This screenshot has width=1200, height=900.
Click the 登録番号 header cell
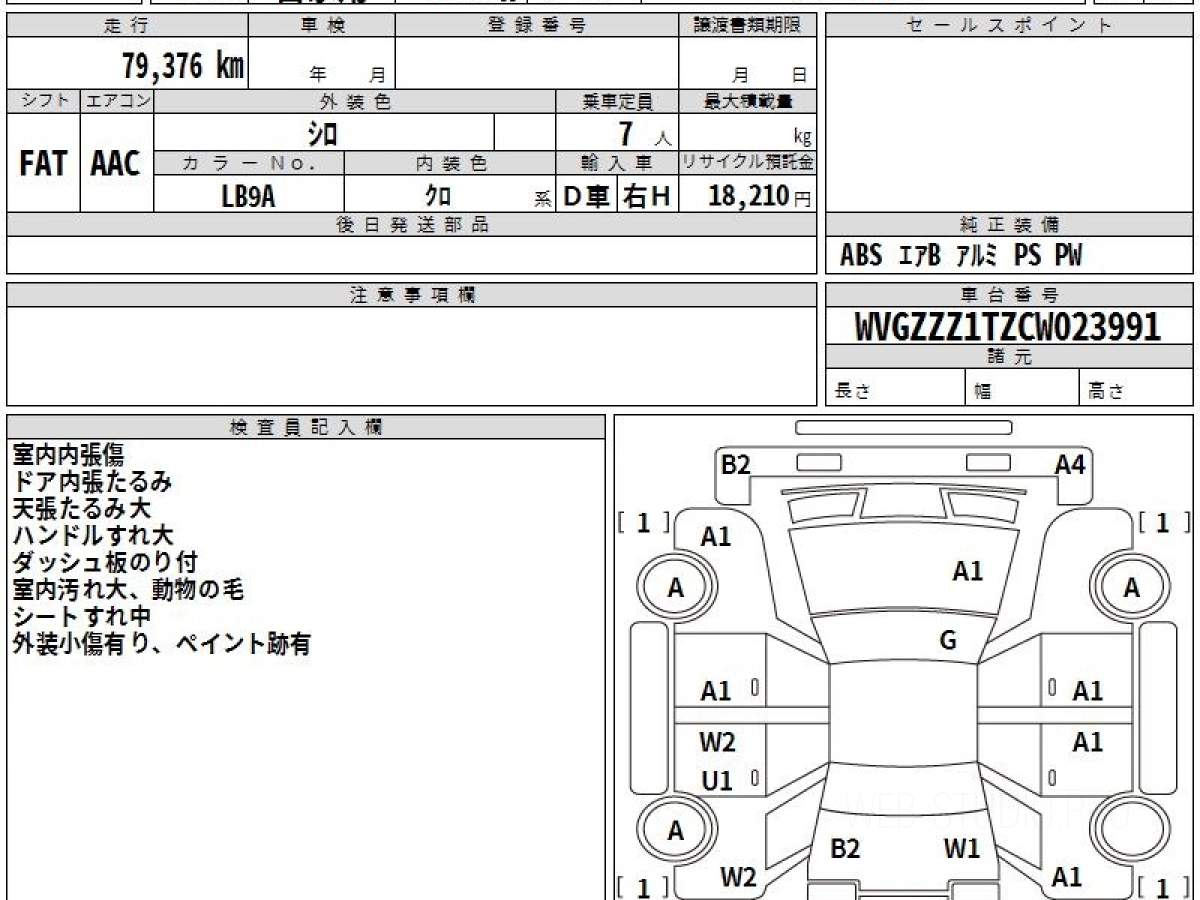pyautogui.click(x=537, y=26)
